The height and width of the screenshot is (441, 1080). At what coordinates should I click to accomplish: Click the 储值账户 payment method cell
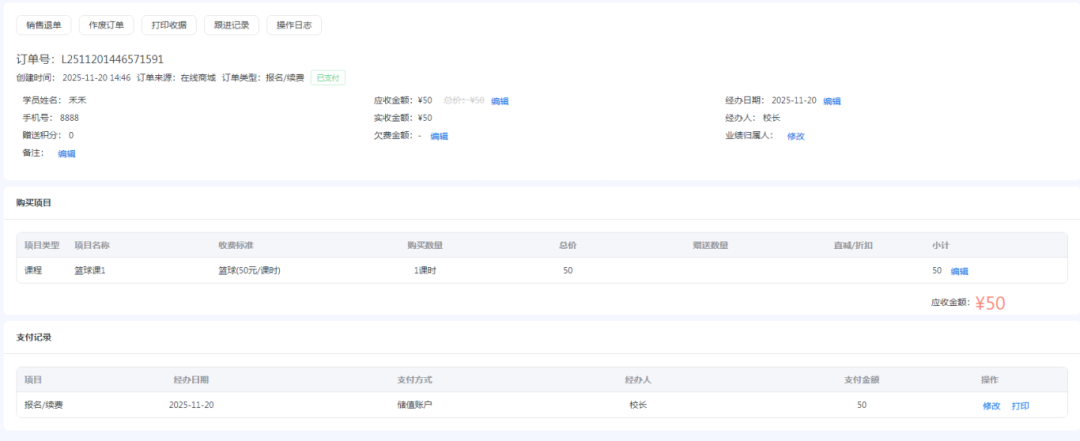pos(414,405)
